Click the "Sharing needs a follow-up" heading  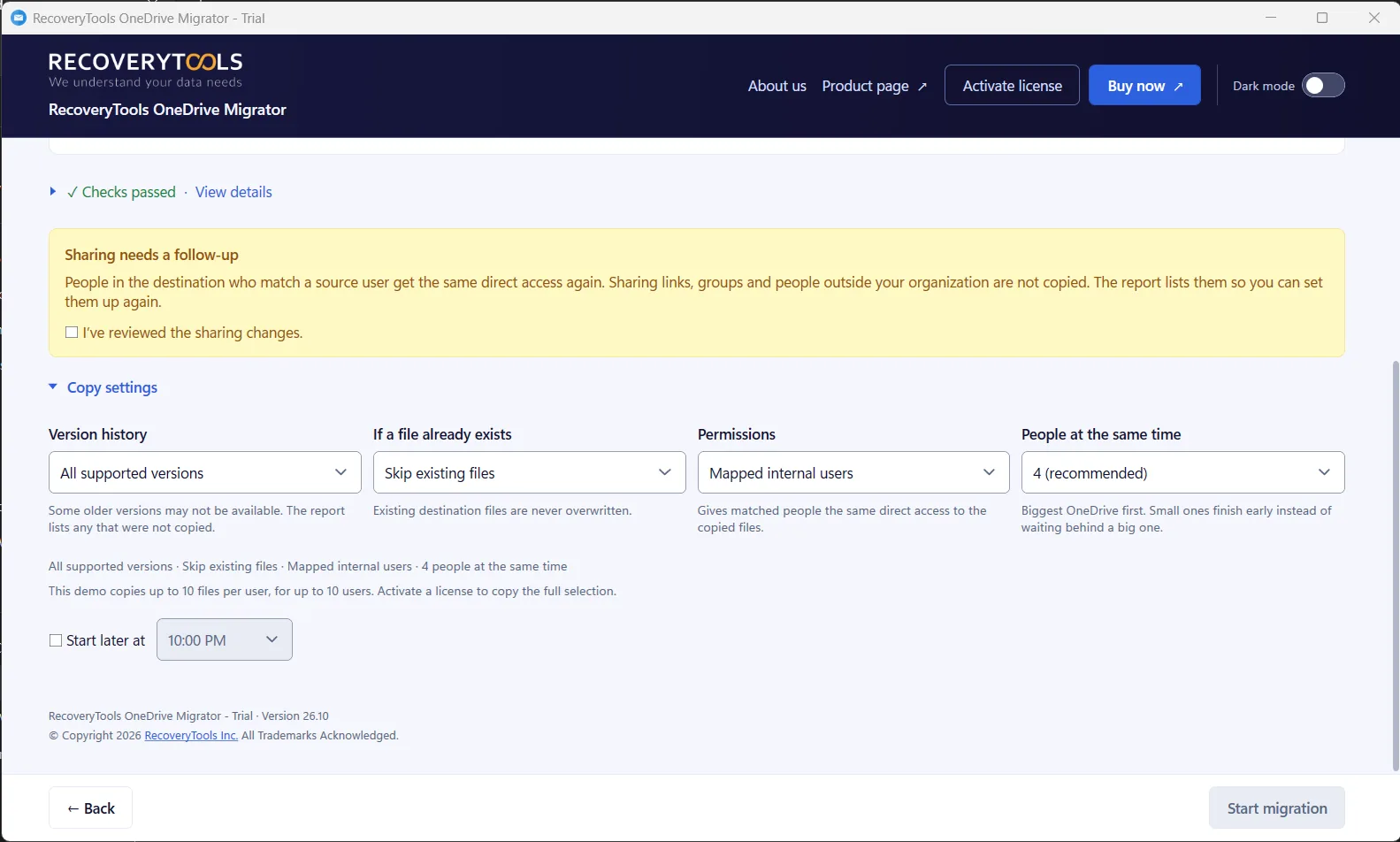[151, 255]
